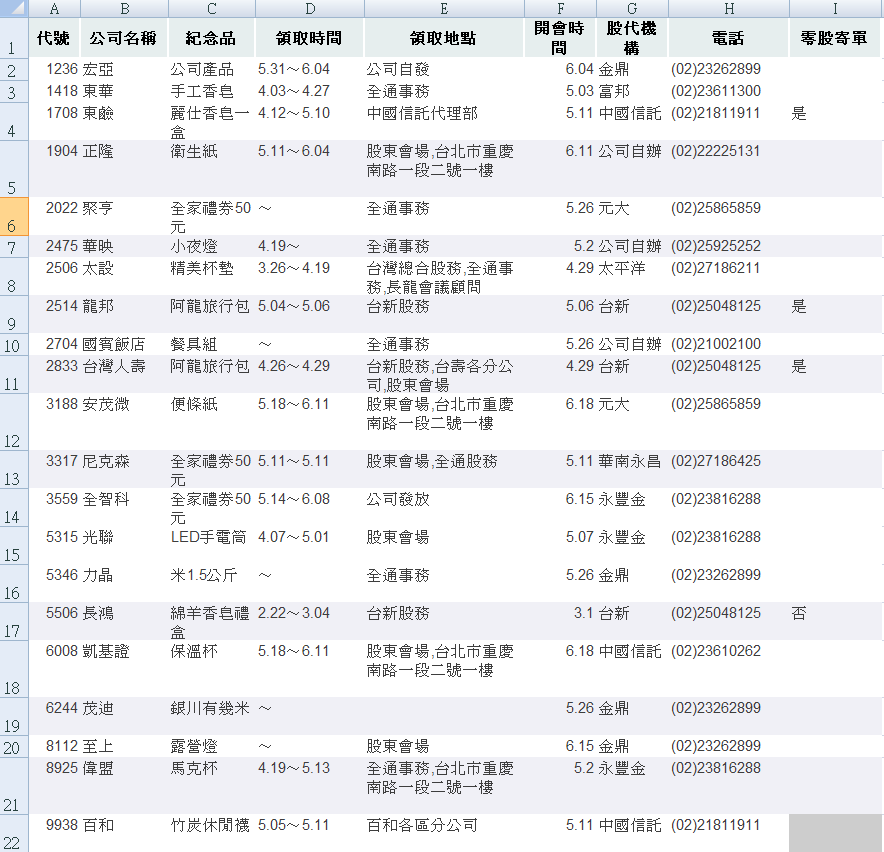The image size is (884, 852).
Task: Click the 電話 header cell
Action: pyautogui.click(x=729, y=38)
